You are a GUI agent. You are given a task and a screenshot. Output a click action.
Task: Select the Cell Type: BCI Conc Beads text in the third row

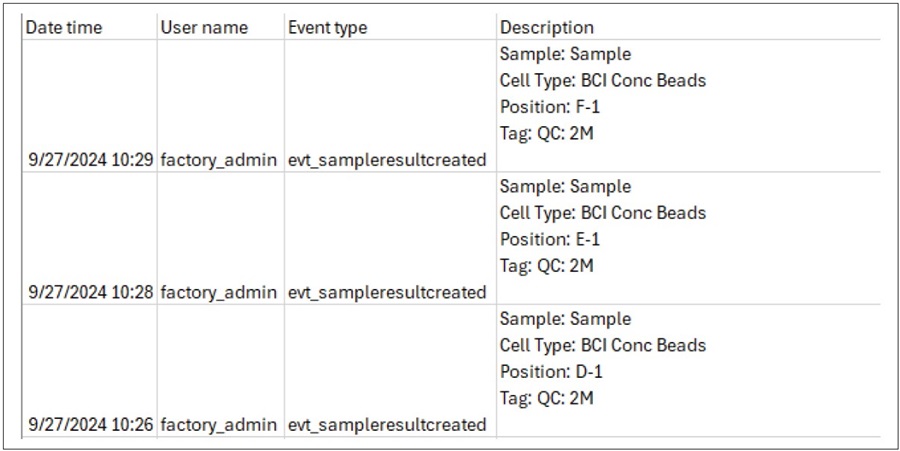[x=603, y=345]
